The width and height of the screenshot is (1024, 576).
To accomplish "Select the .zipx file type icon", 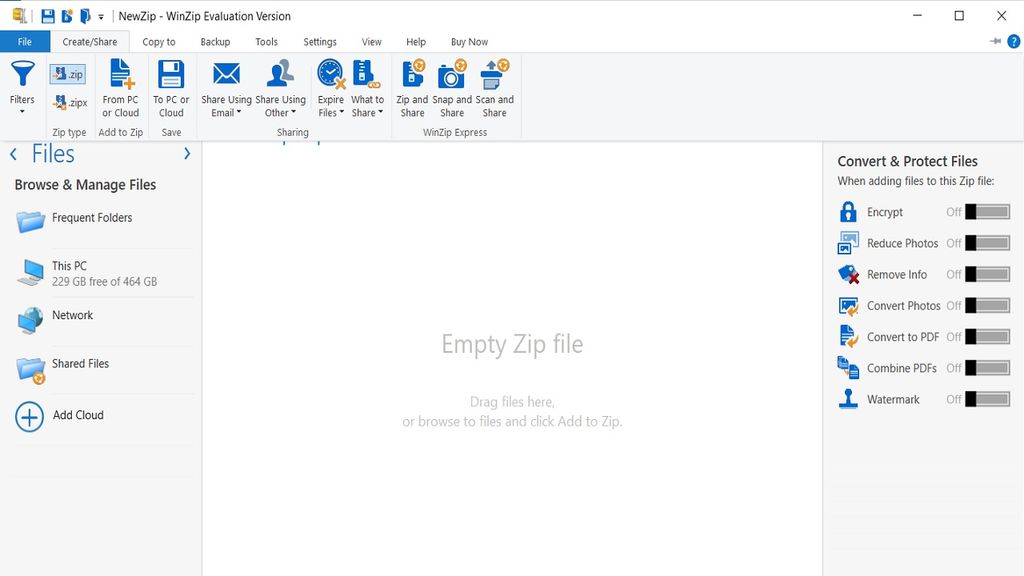I will (68, 102).
